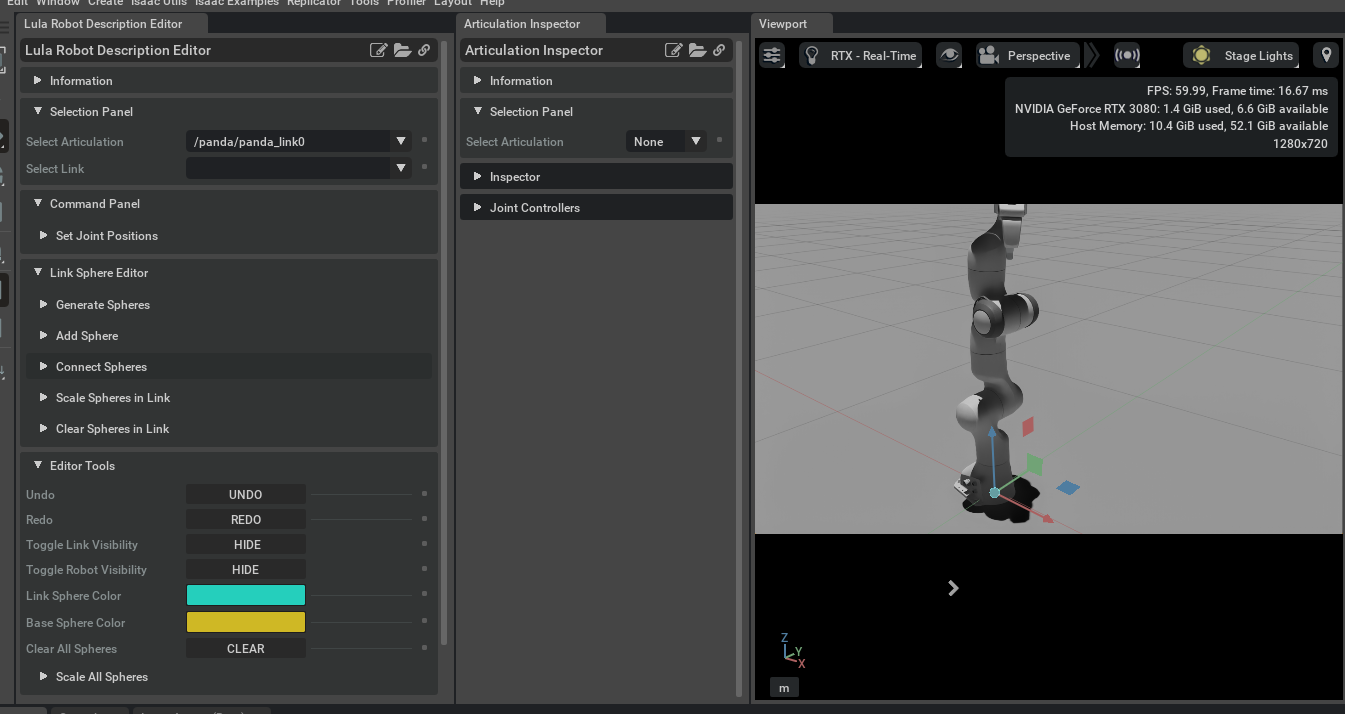Viewport: 1345px width, 714px height.
Task: Expand the Joint Controllers section
Action: point(596,208)
